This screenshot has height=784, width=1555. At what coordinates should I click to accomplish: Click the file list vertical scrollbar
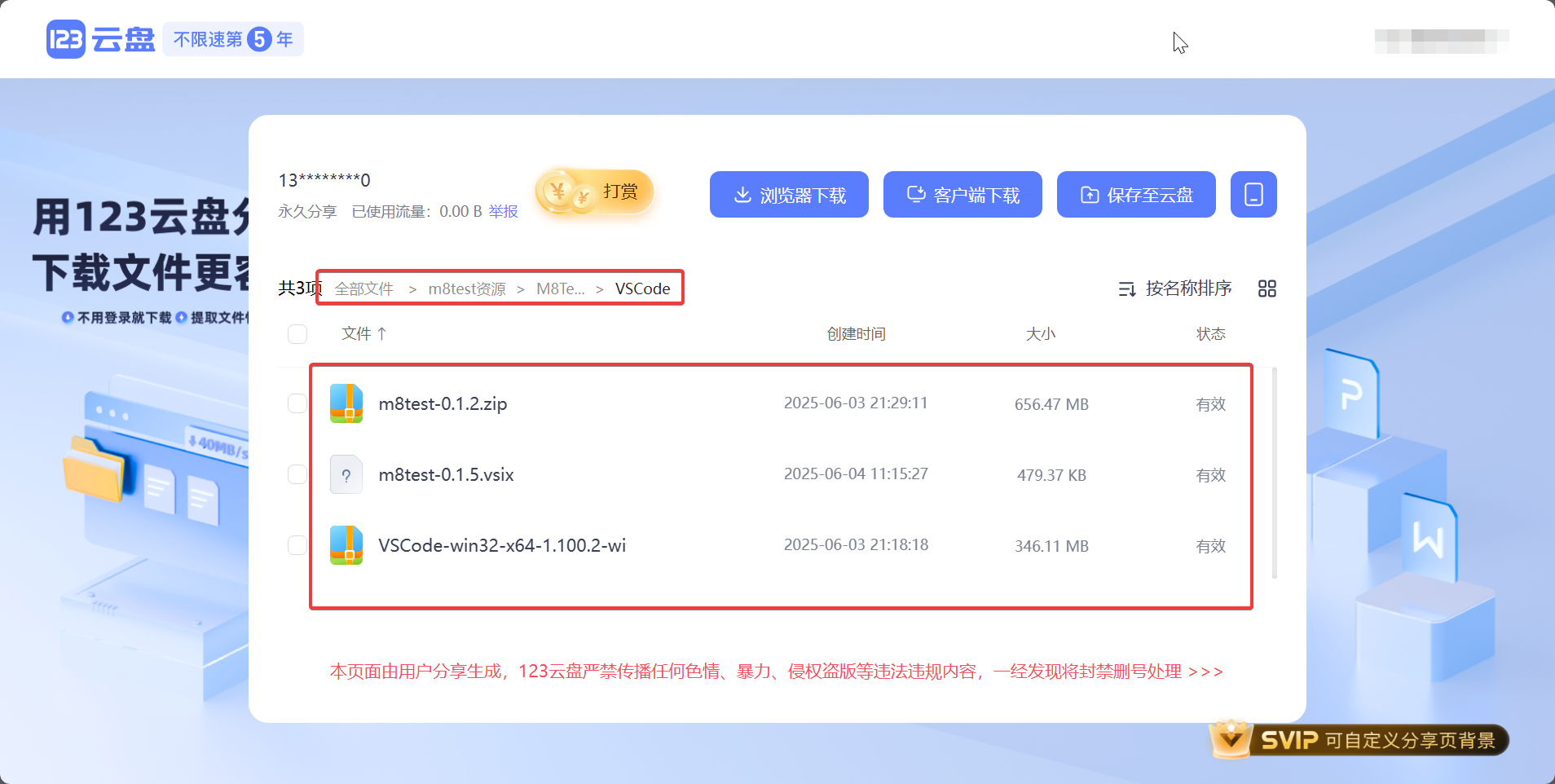click(x=1274, y=473)
